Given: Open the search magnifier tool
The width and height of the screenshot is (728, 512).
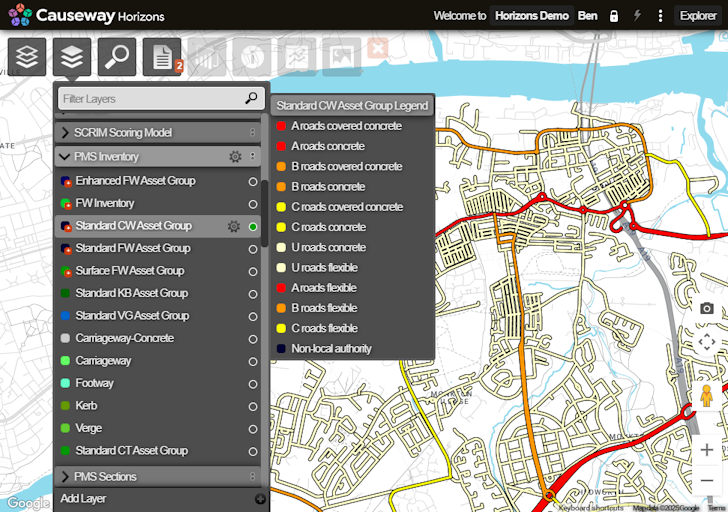Looking at the screenshot, I should [118, 58].
